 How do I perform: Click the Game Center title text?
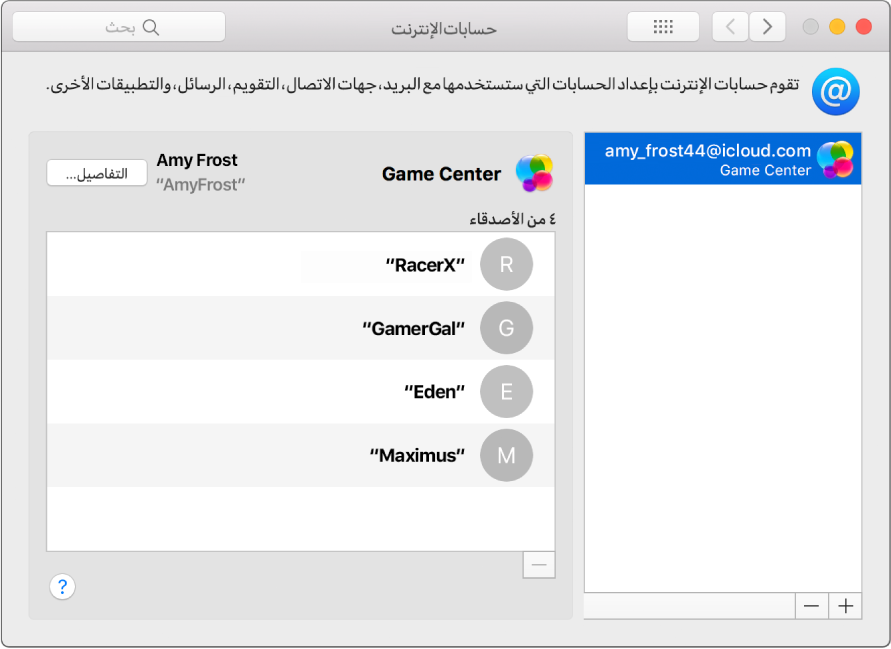coord(441,174)
